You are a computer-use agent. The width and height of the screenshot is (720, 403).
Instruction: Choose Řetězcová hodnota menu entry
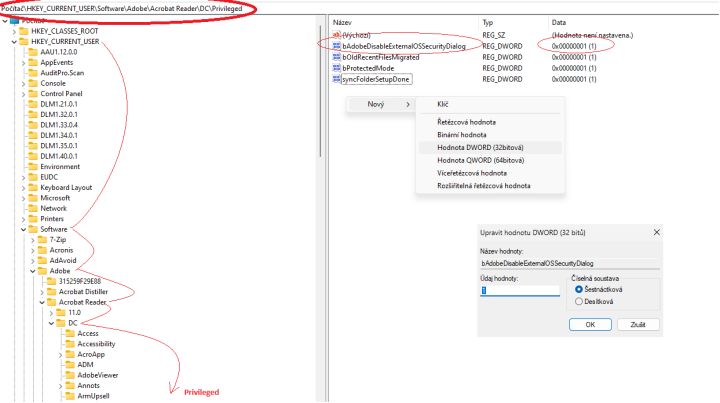pyautogui.click(x=489, y=122)
